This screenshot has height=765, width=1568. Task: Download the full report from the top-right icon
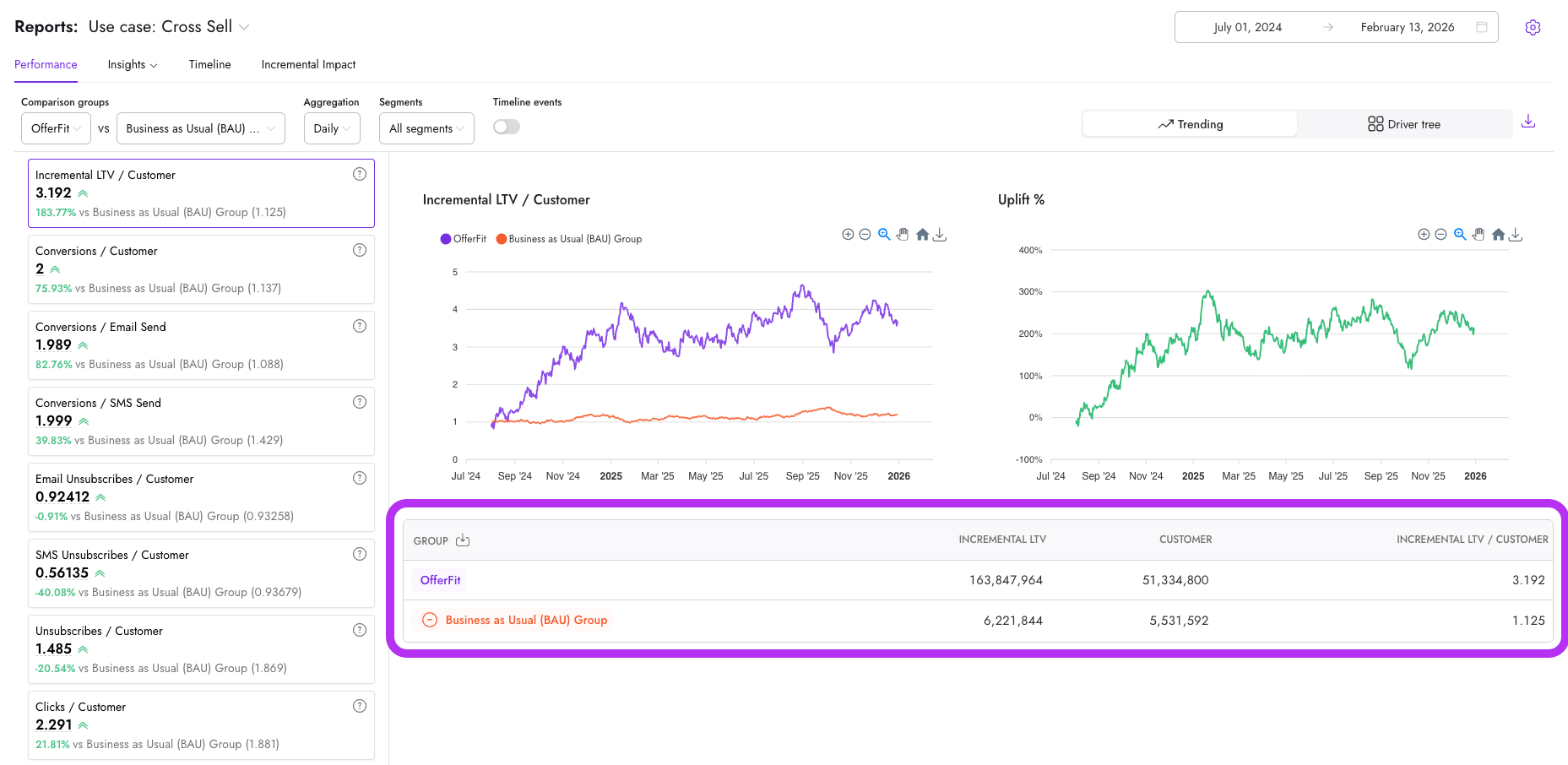click(1528, 121)
